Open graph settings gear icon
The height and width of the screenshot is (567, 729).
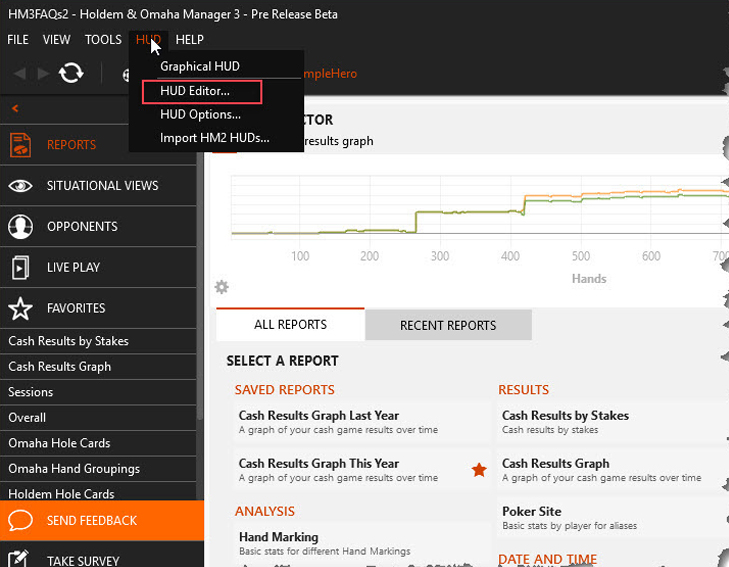tap(222, 287)
